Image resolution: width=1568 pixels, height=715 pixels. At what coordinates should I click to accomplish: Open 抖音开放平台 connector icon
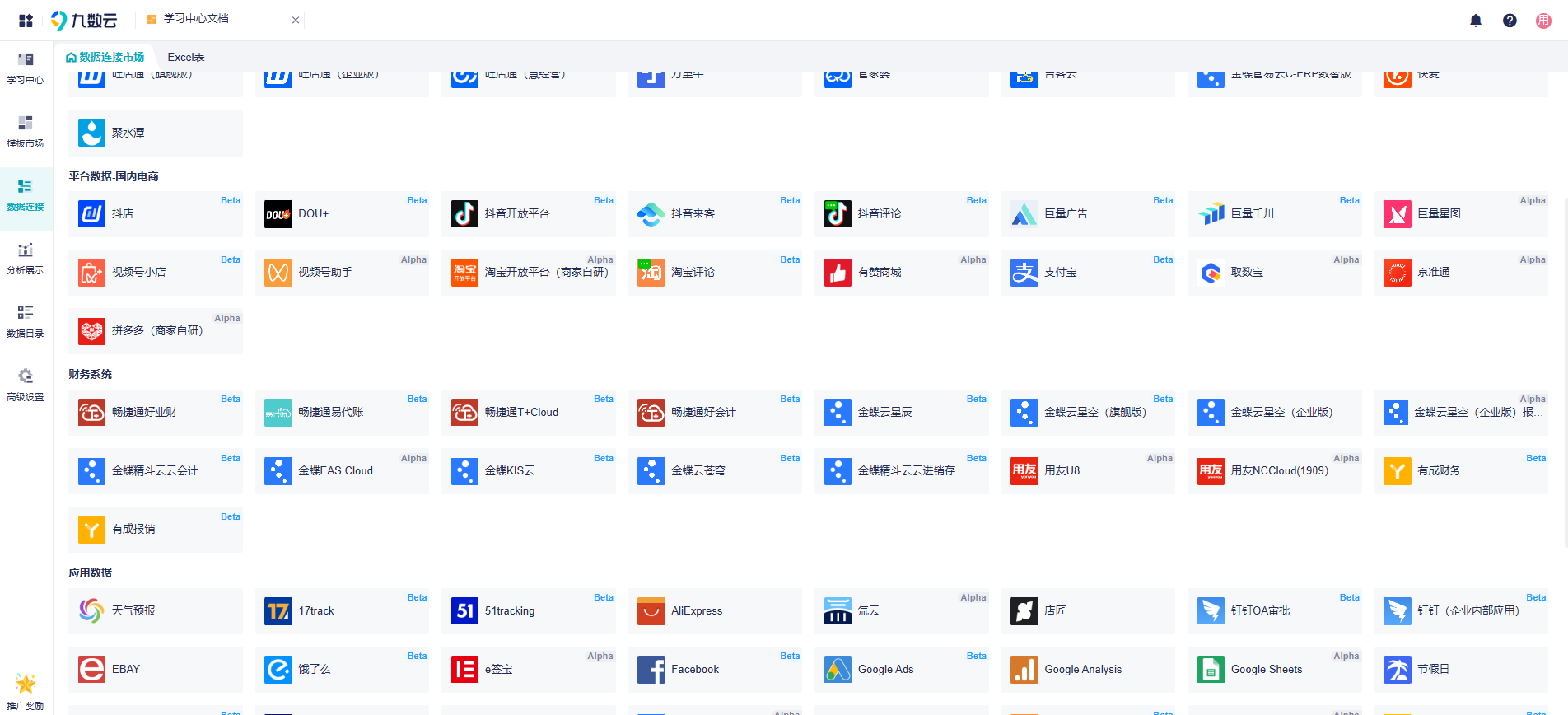click(464, 213)
